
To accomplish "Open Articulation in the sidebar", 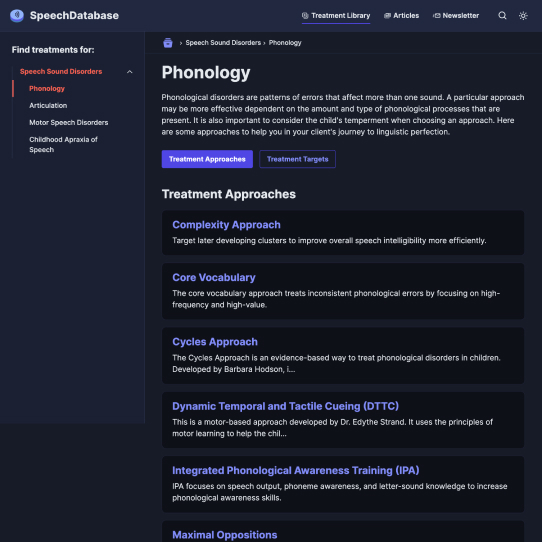I will tap(48, 105).
